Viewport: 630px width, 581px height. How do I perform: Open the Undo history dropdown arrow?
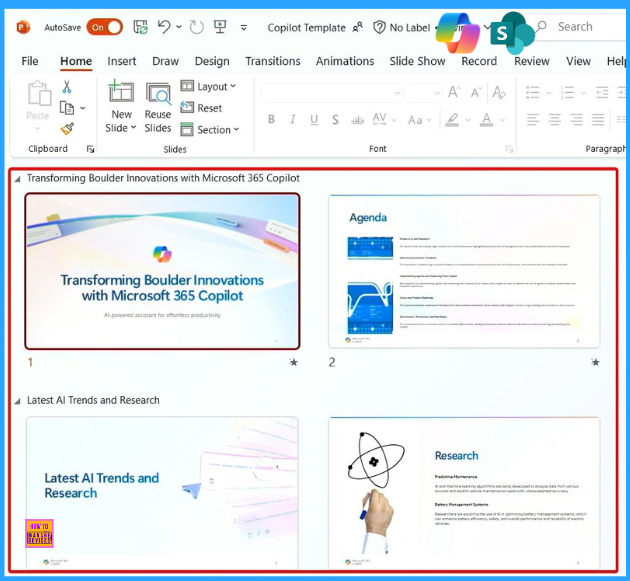click(179, 27)
